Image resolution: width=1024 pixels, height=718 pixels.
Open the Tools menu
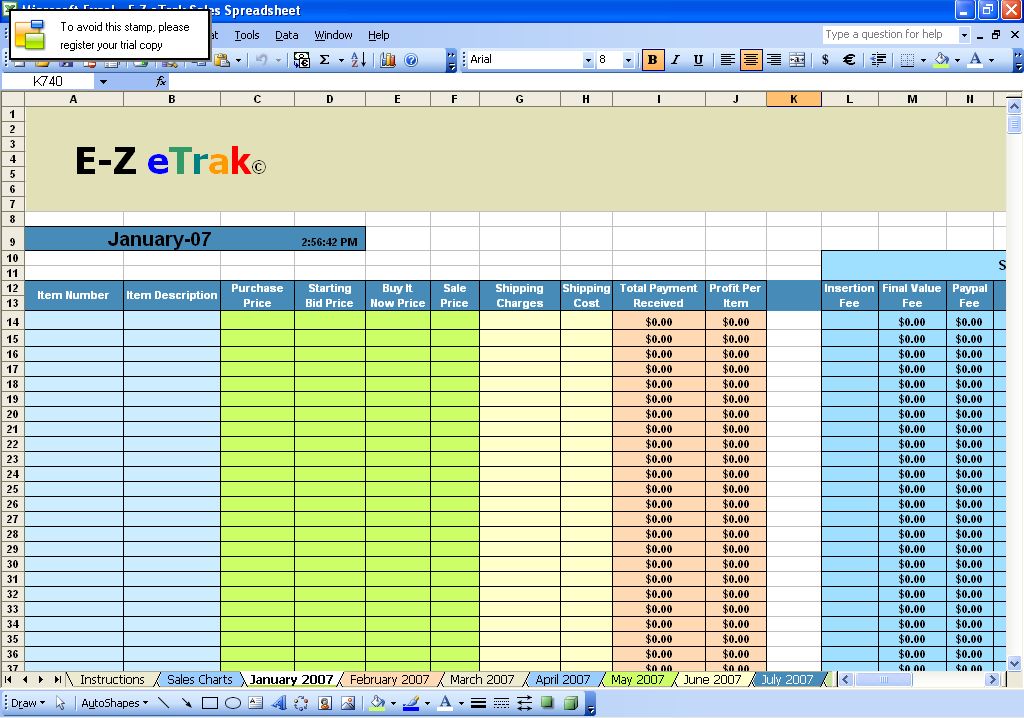pos(247,35)
